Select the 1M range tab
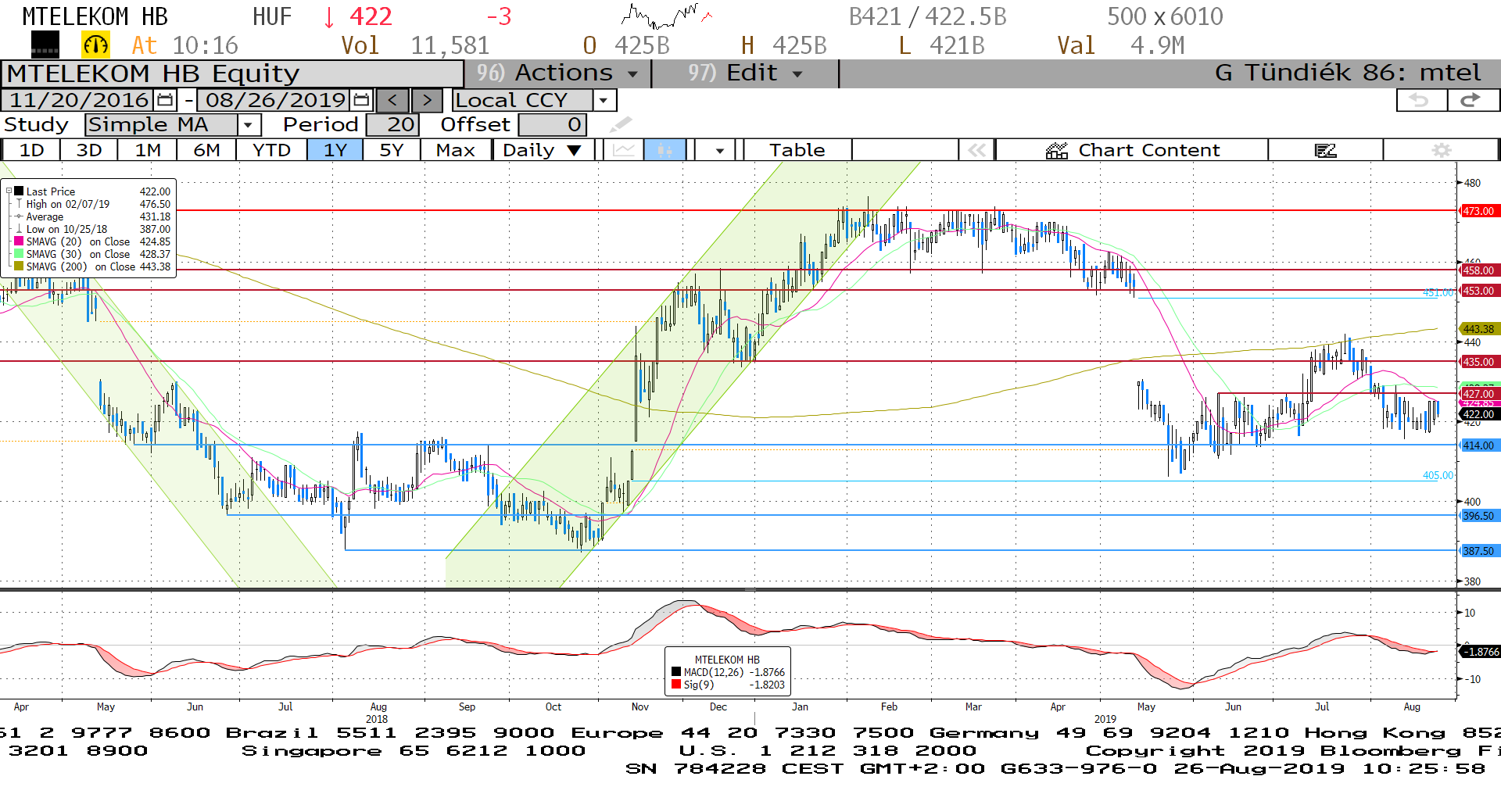Viewport: 1501px width, 812px height. [148, 150]
